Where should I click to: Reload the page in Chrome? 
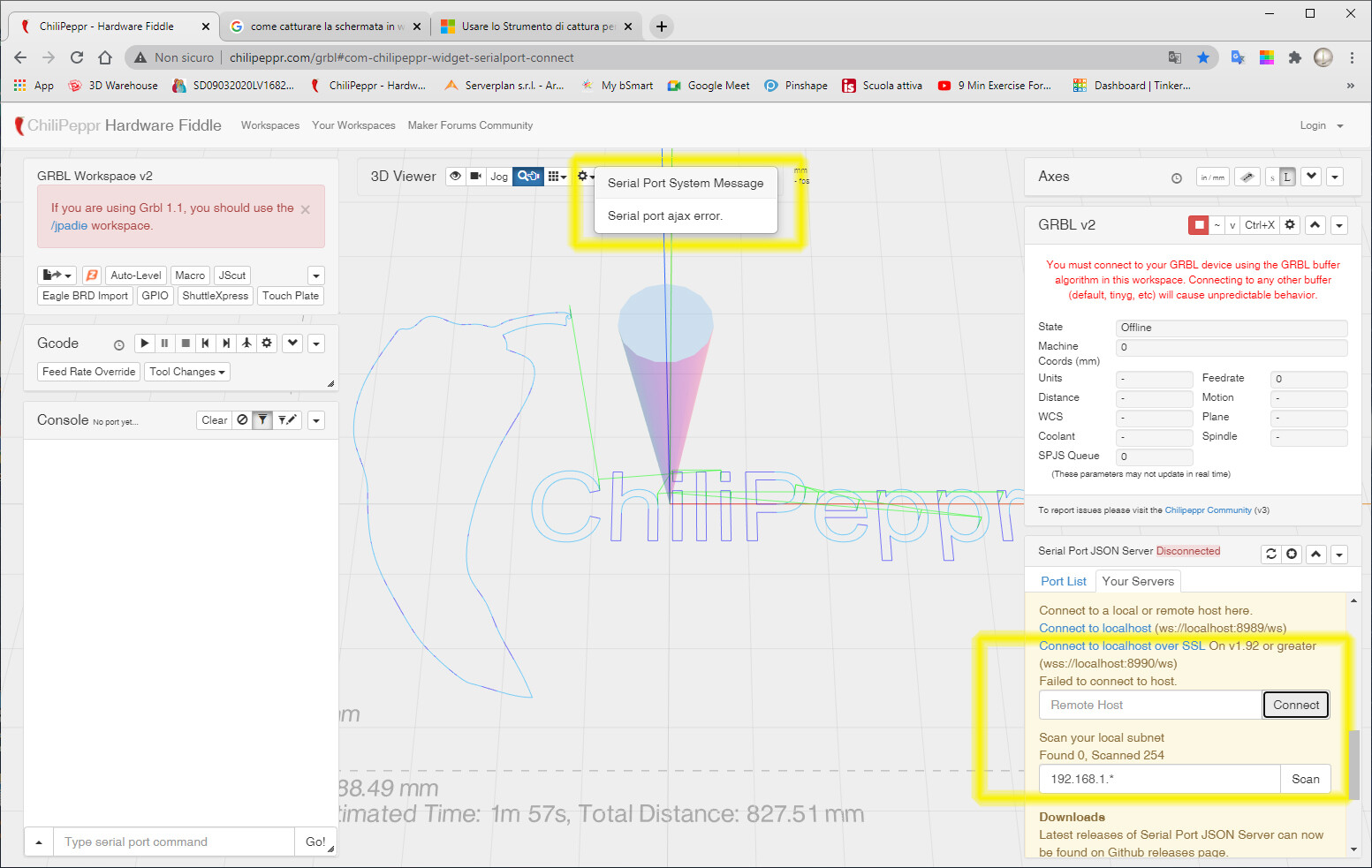[77, 57]
